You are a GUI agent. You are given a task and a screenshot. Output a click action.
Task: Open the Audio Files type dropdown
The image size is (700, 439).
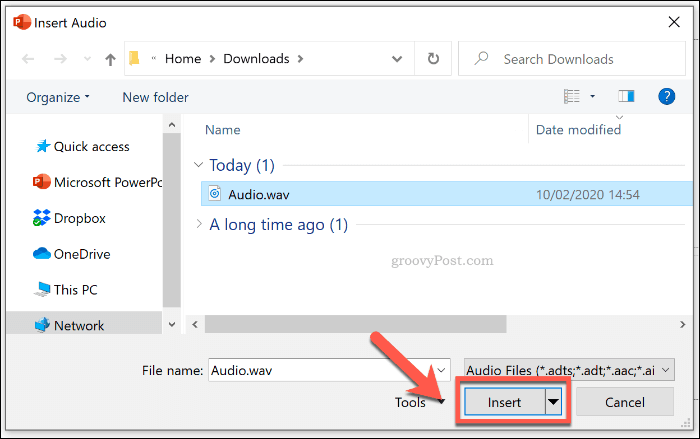coord(568,369)
